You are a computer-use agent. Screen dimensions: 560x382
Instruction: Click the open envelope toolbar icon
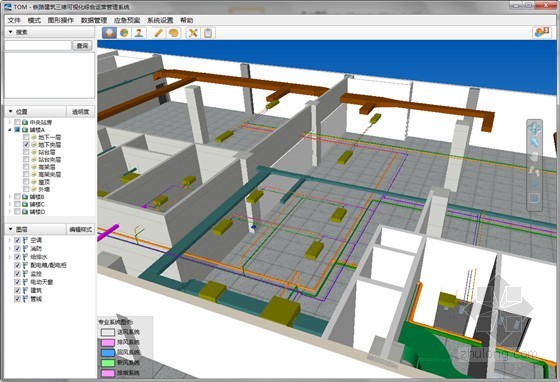point(109,33)
